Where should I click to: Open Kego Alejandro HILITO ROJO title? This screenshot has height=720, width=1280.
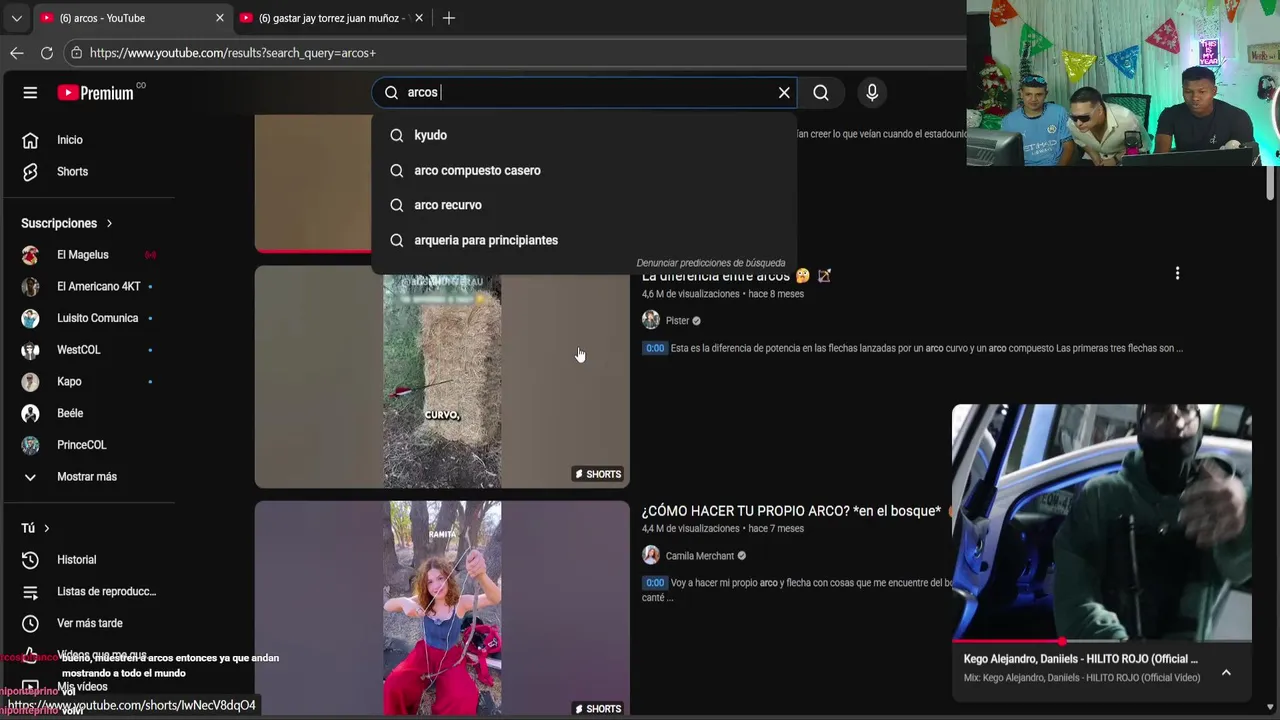click(x=1080, y=659)
